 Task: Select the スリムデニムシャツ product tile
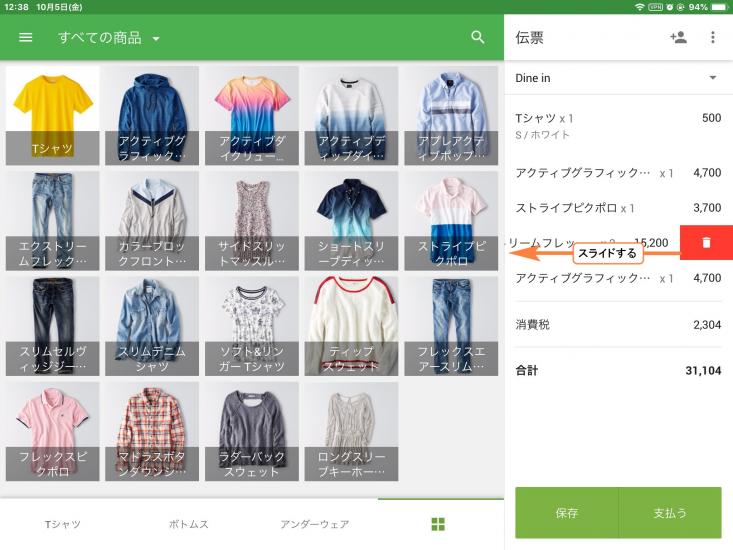[x=152, y=326]
